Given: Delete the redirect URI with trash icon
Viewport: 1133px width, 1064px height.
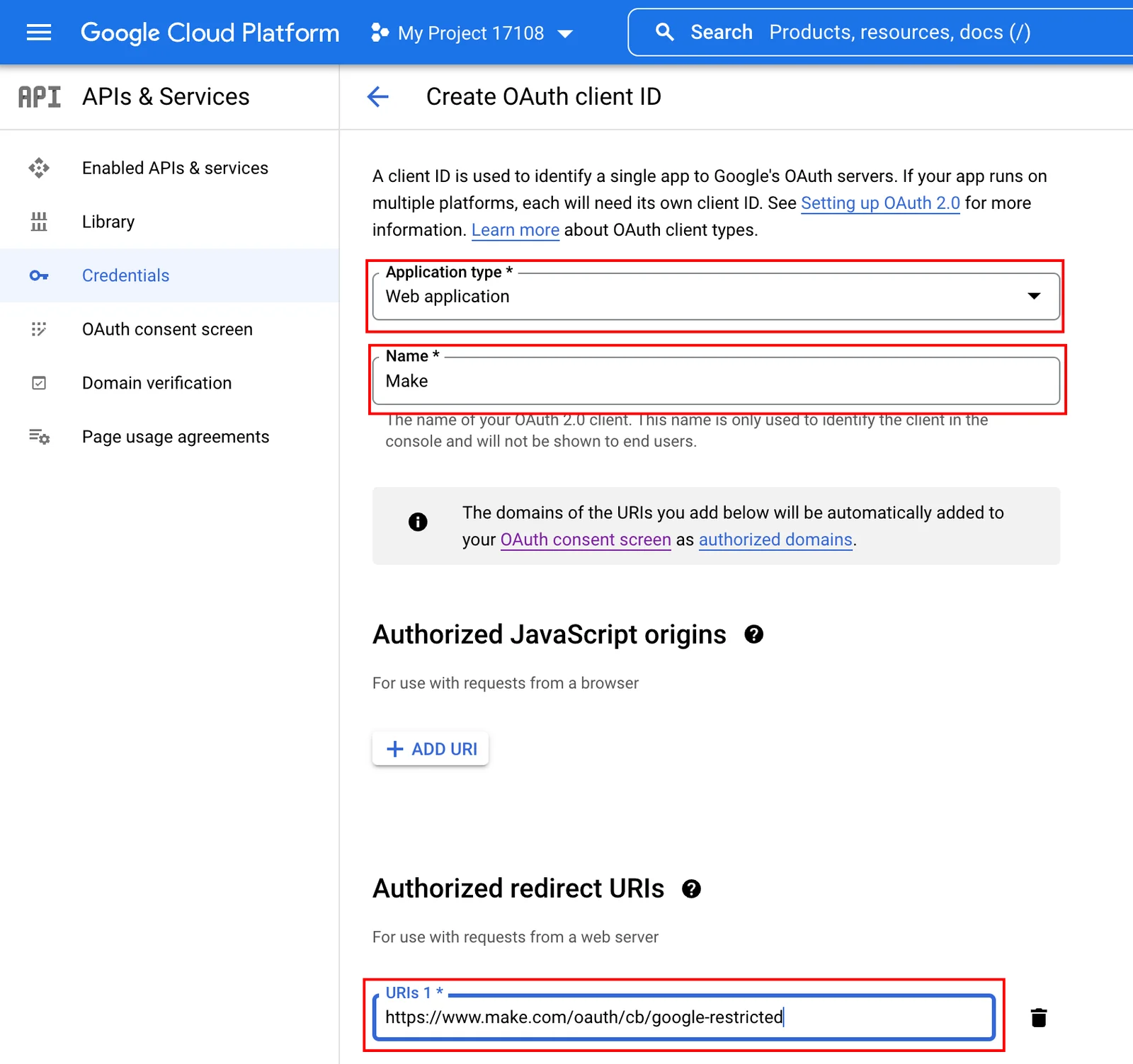Looking at the screenshot, I should click(x=1039, y=1017).
